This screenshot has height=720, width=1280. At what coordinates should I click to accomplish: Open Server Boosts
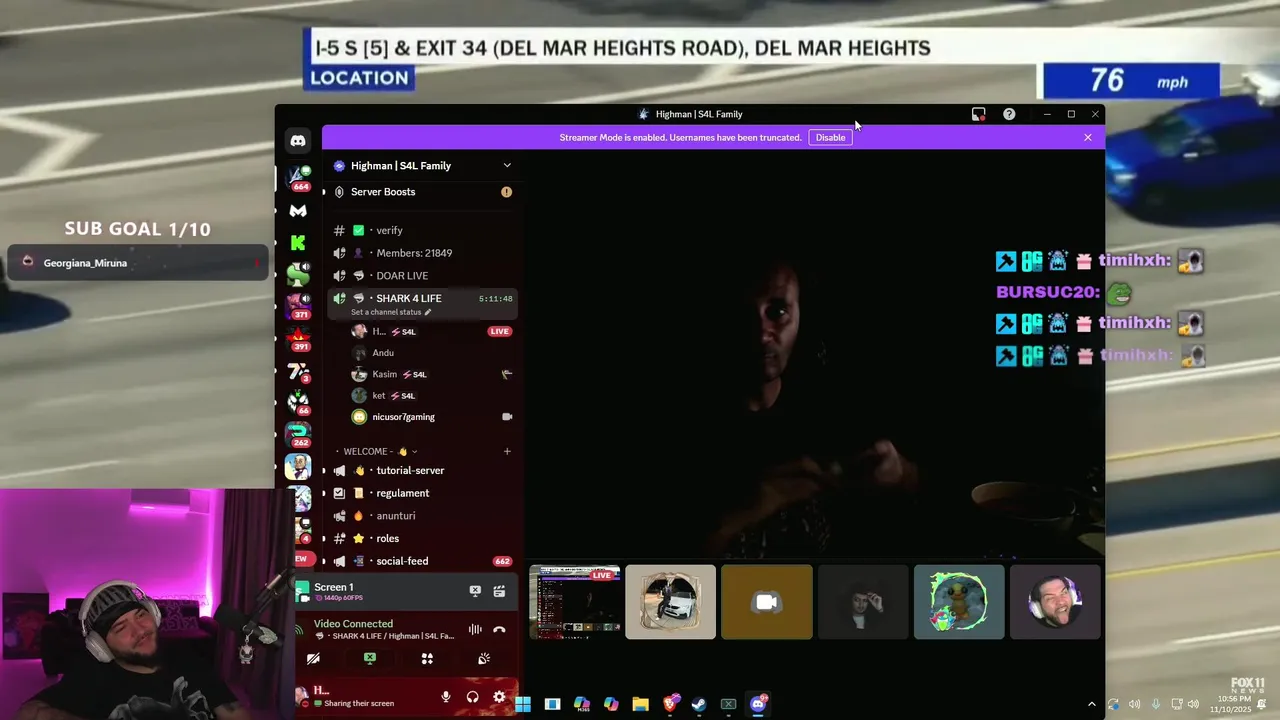point(422,192)
